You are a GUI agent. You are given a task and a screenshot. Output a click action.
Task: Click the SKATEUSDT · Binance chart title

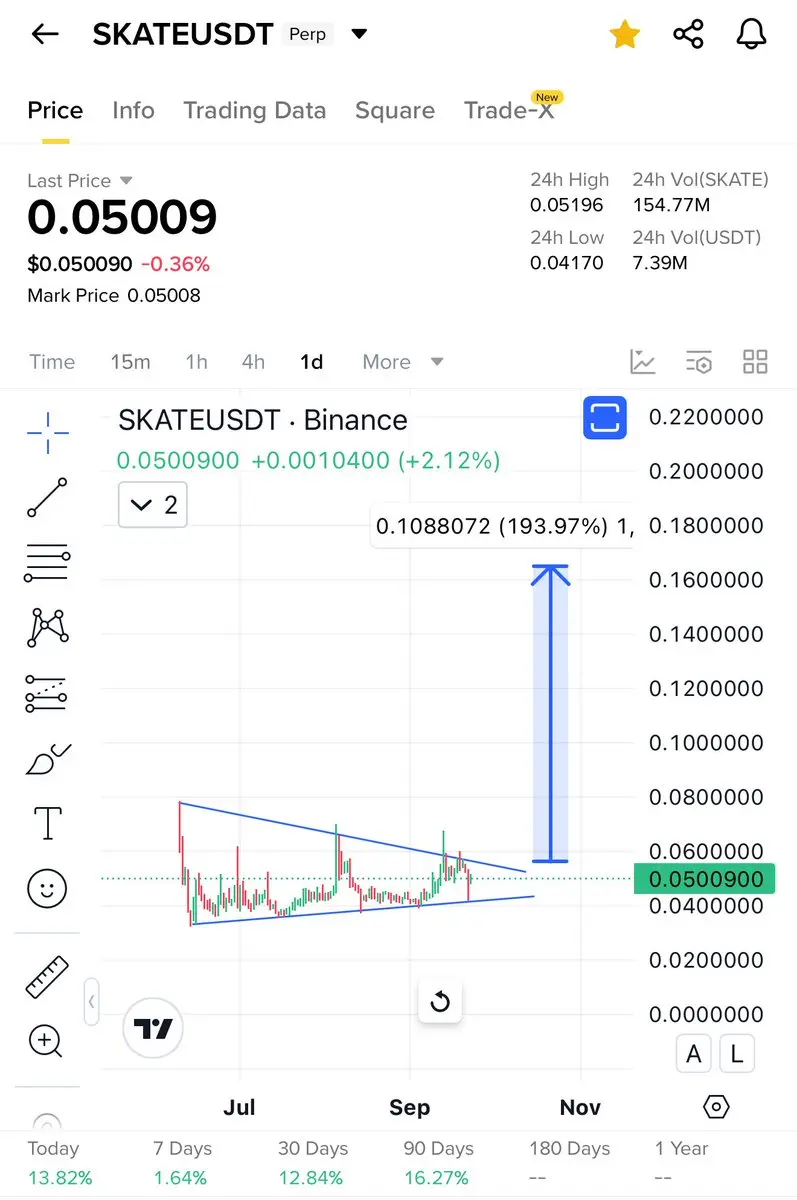263,420
